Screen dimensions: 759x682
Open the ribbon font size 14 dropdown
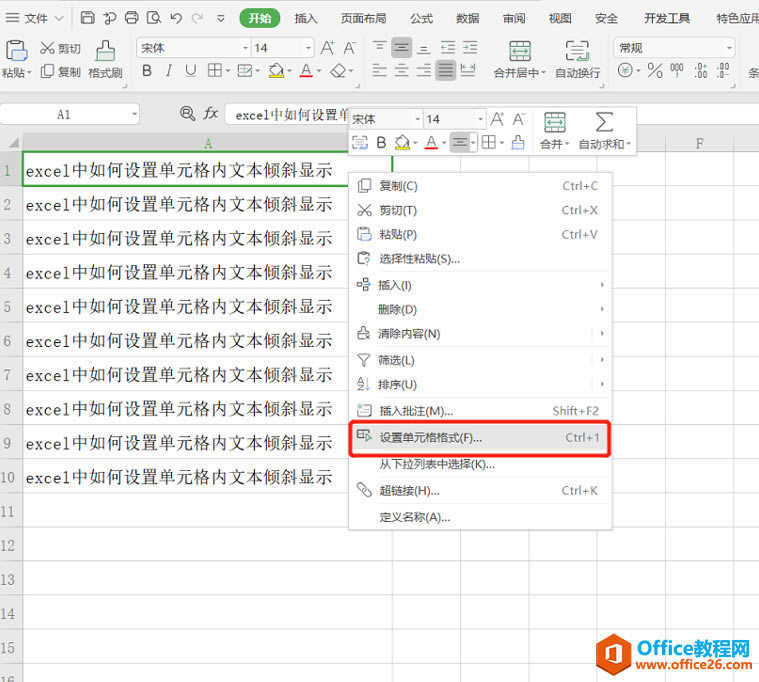(x=308, y=48)
